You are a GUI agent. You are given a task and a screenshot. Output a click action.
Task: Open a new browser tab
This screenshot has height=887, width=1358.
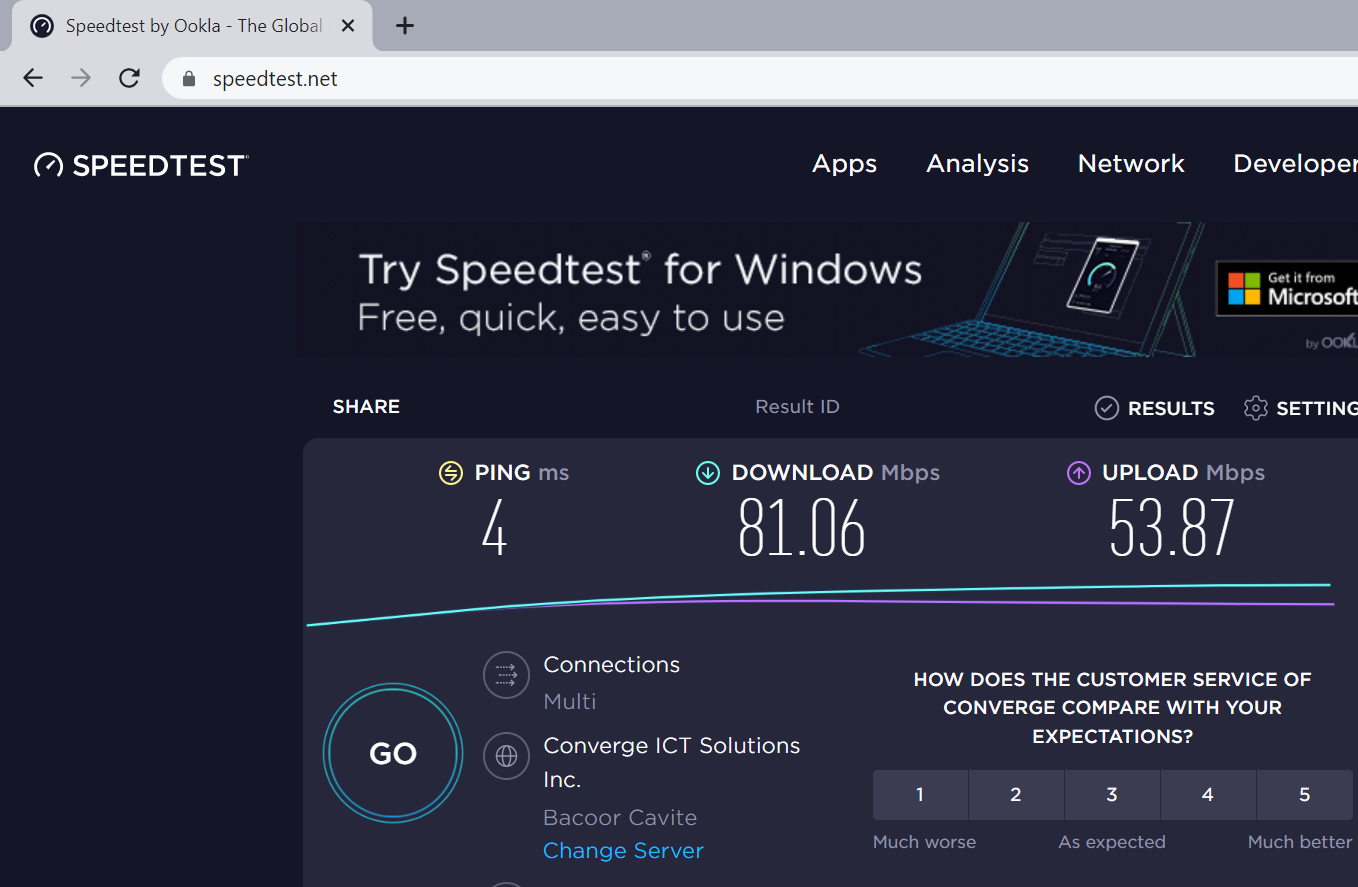point(405,26)
